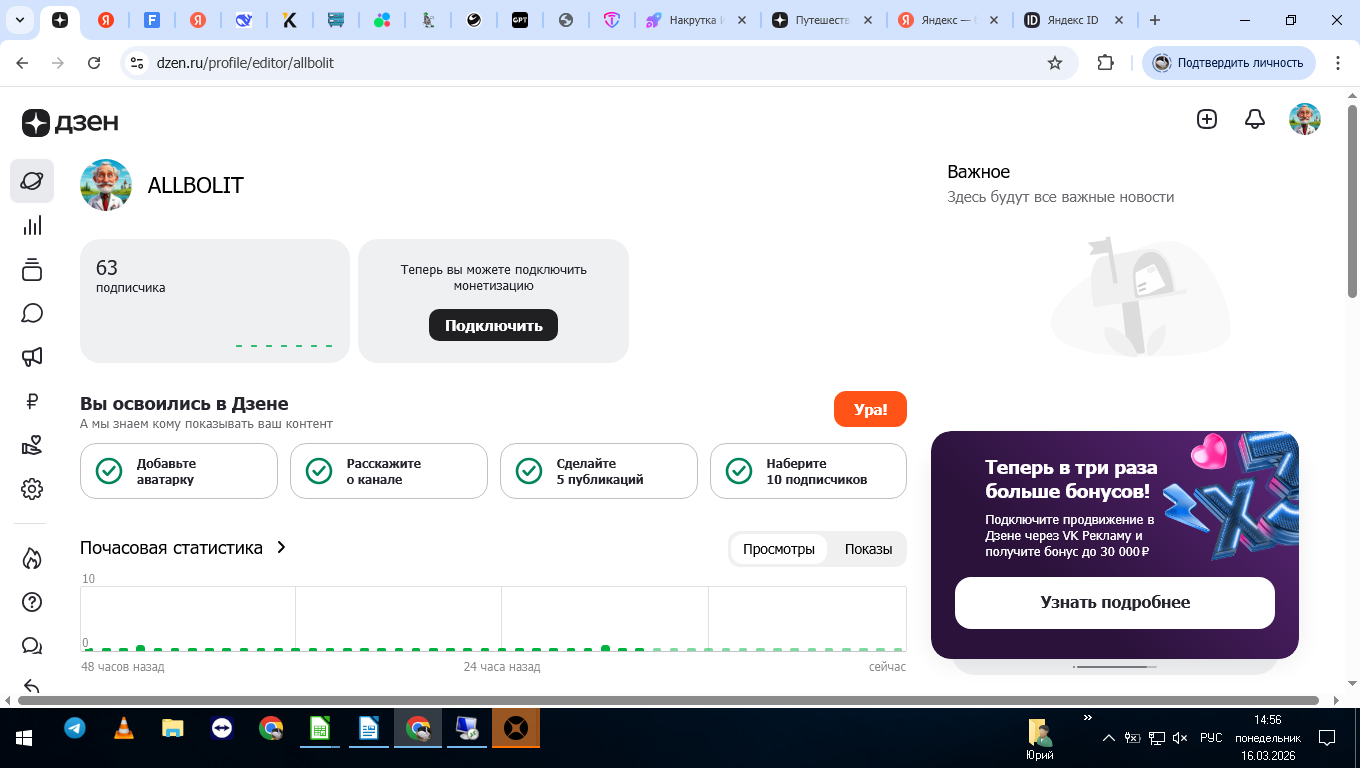The image size is (1360, 768).
Task: Open File Explorer from the taskbar
Action: click(173, 728)
